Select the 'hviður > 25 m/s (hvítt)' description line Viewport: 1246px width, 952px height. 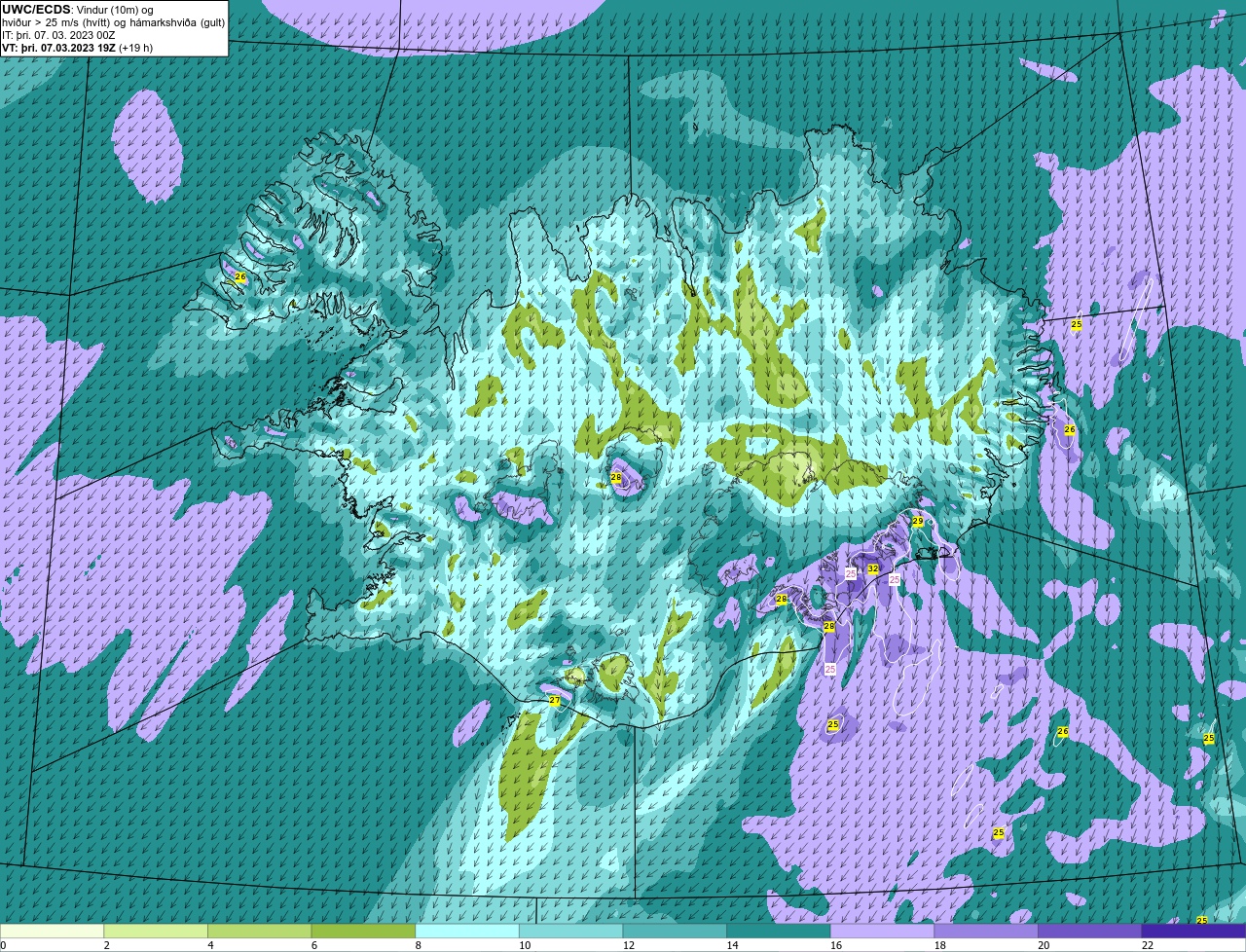click(113, 22)
